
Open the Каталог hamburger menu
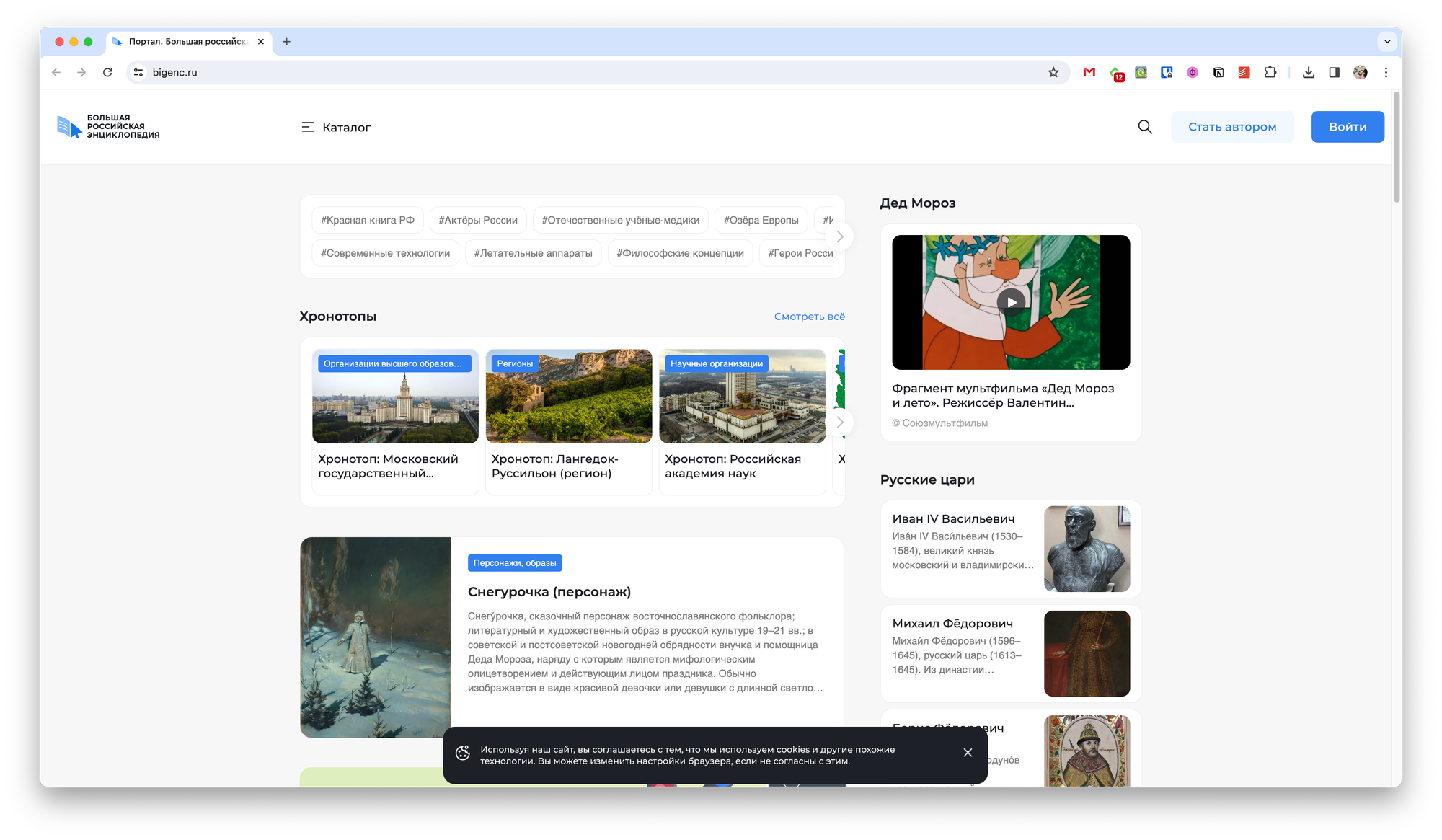(335, 127)
